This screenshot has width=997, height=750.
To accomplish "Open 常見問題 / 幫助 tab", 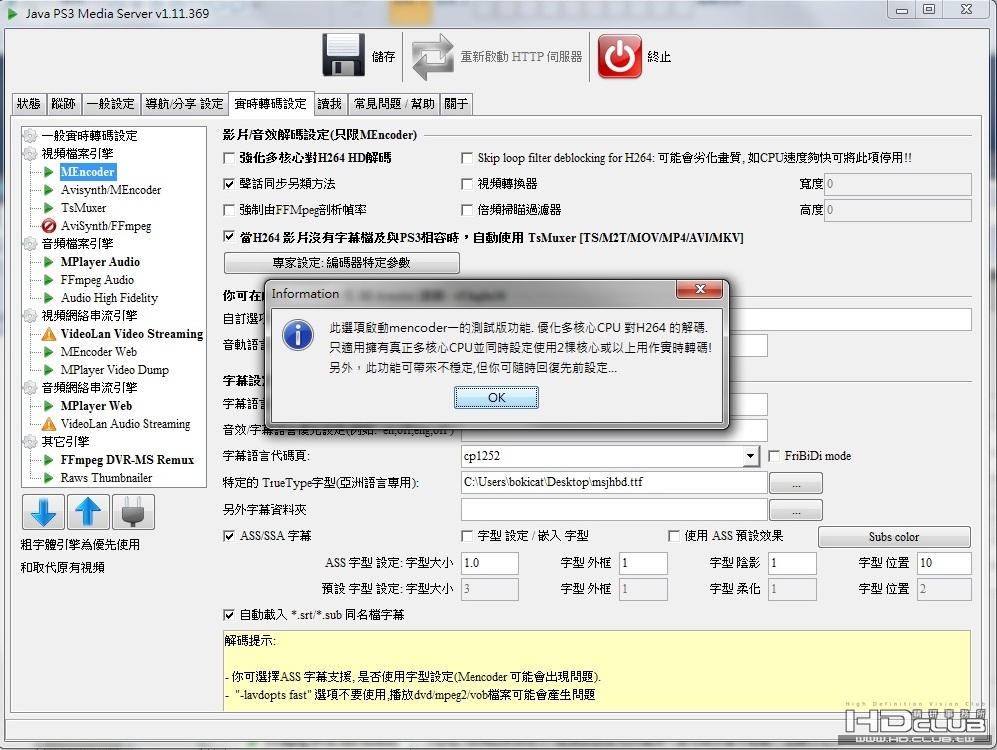I will (394, 104).
